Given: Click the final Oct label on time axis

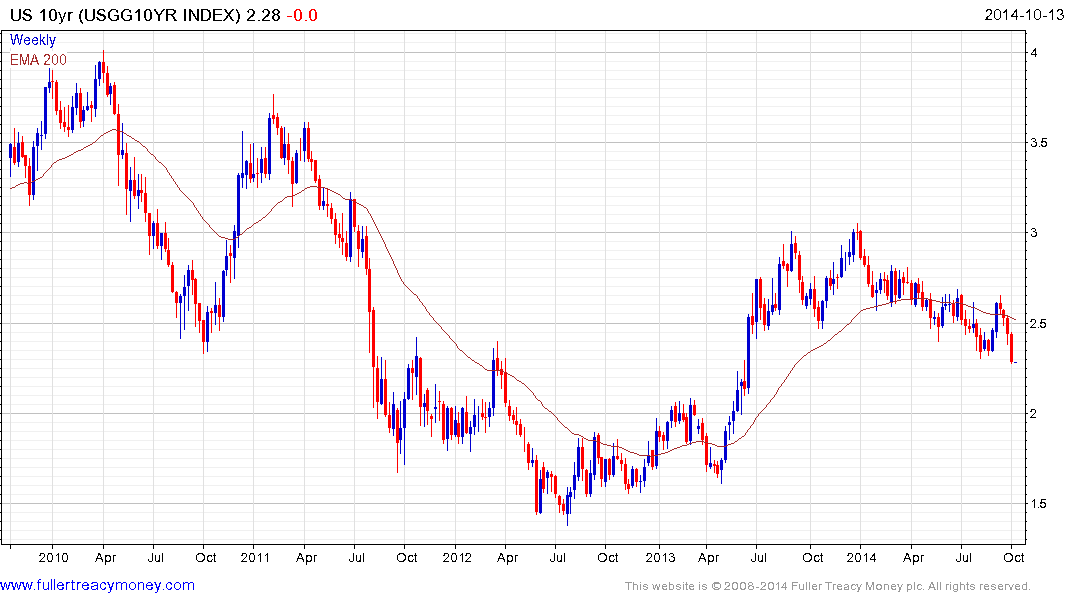Looking at the screenshot, I should [x=1014, y=557].
